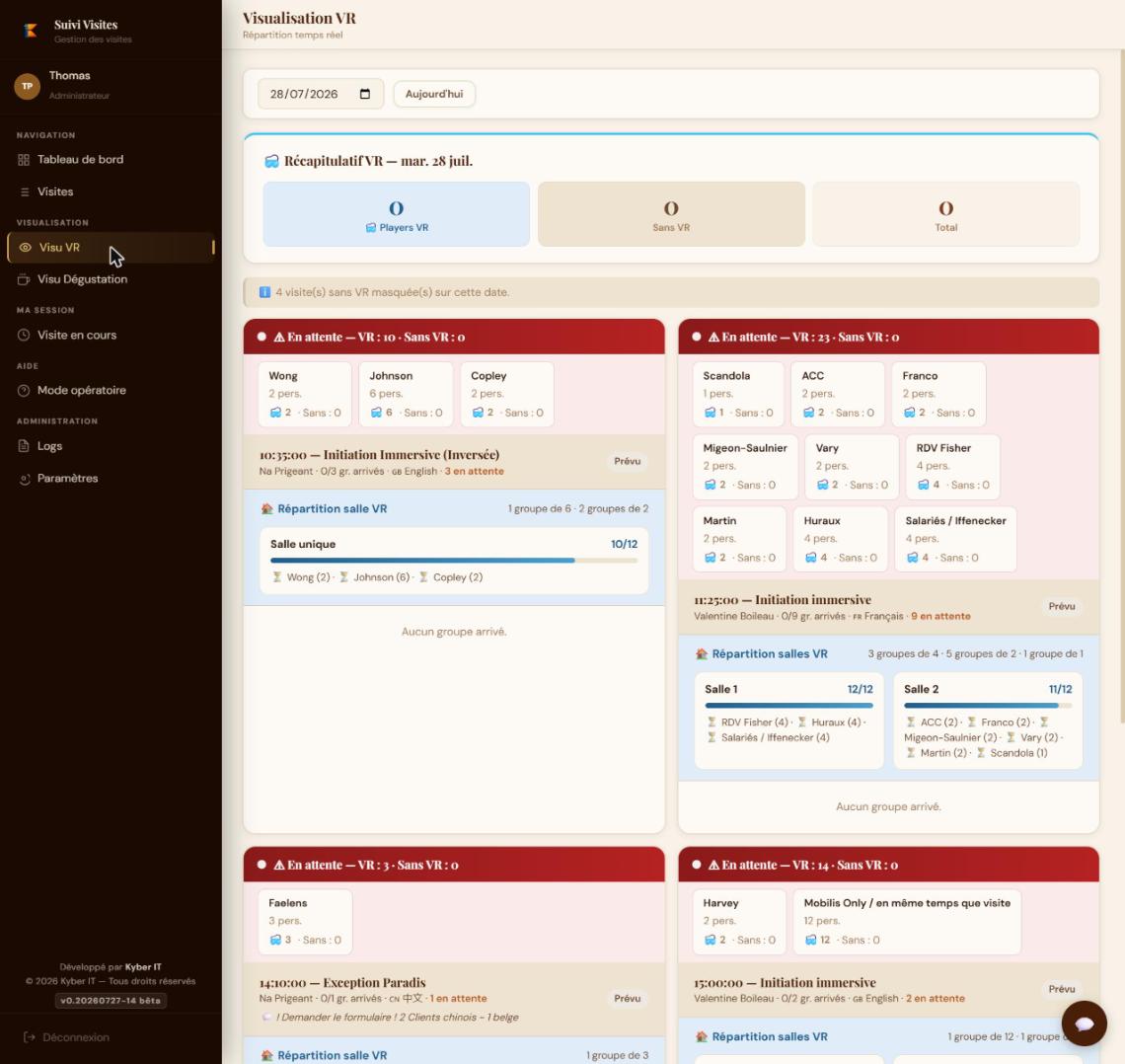Open the Johnson 6 pers. group card

tap(407, 394)
